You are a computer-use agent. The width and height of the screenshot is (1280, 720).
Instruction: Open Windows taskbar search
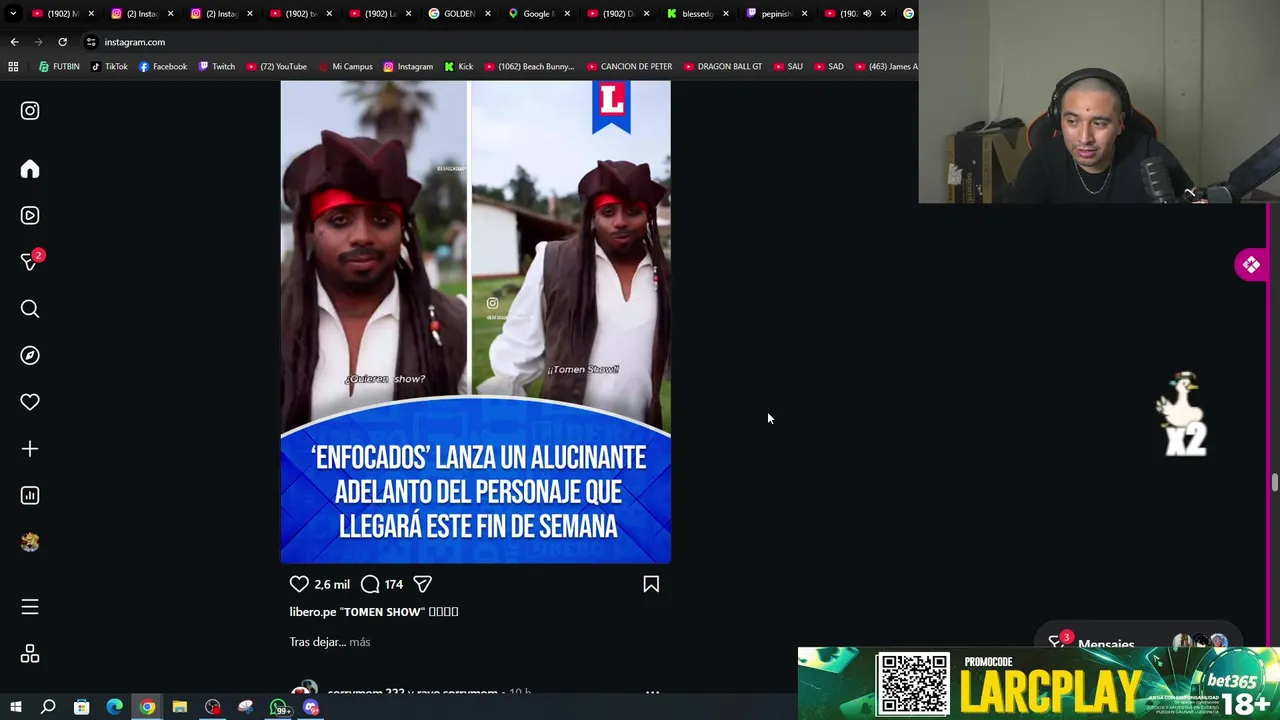(48, 707)
